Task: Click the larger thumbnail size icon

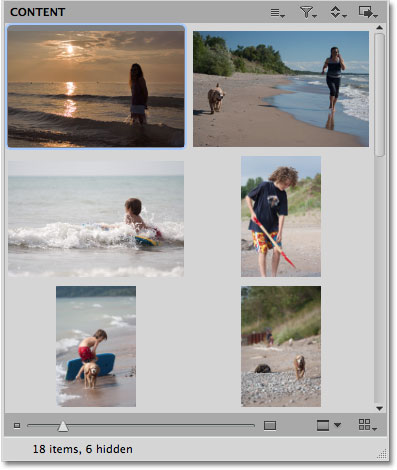Action: click(x=270, y=426)
